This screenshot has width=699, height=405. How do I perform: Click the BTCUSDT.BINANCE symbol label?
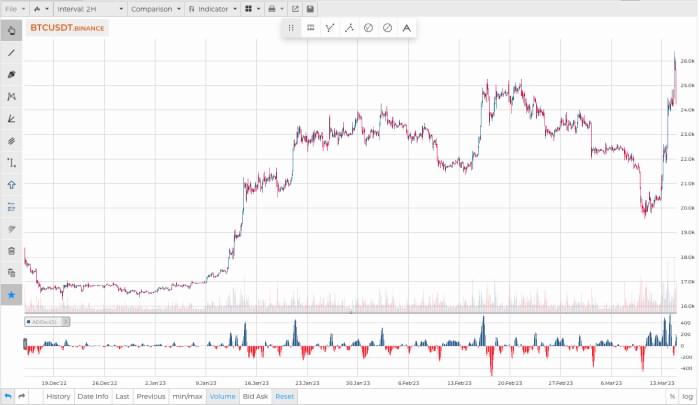[x=67, y=28]
